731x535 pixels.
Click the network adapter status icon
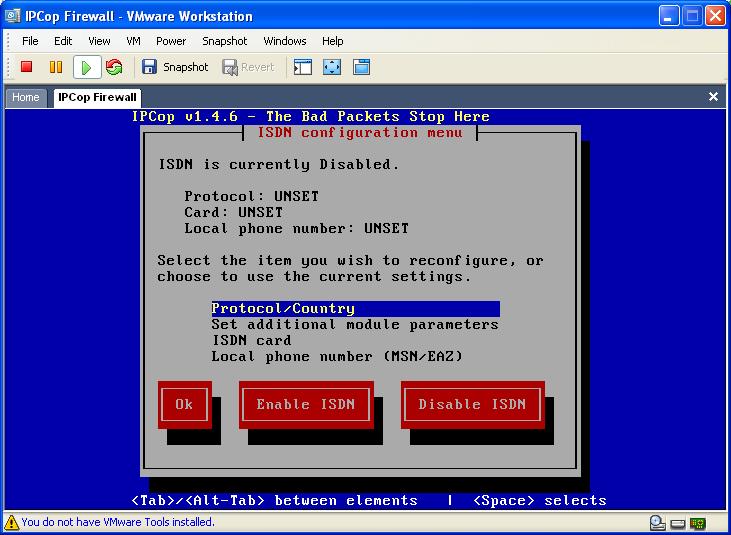pos(698,524)
